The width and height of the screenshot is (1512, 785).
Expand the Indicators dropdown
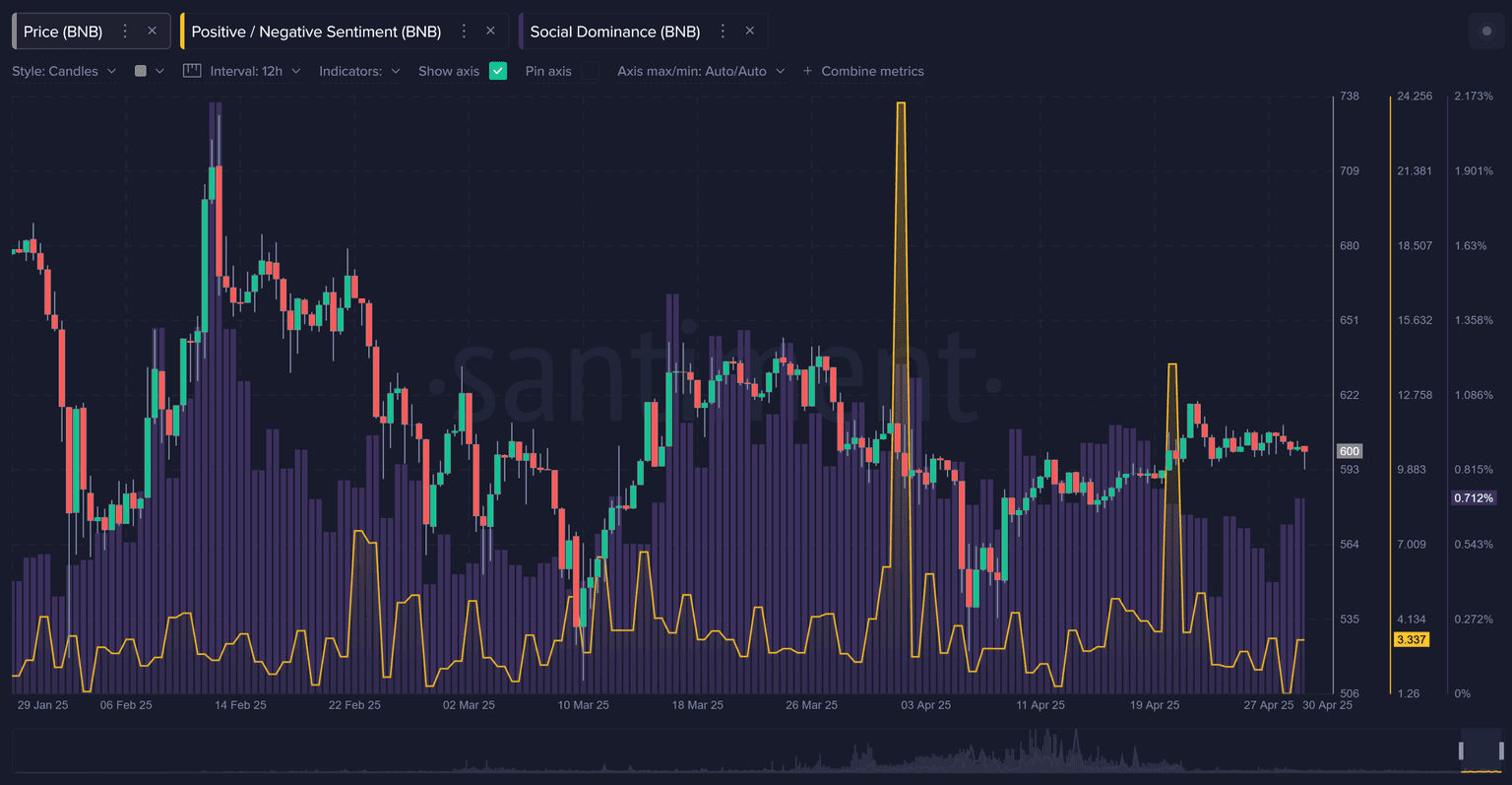(359, 71)
